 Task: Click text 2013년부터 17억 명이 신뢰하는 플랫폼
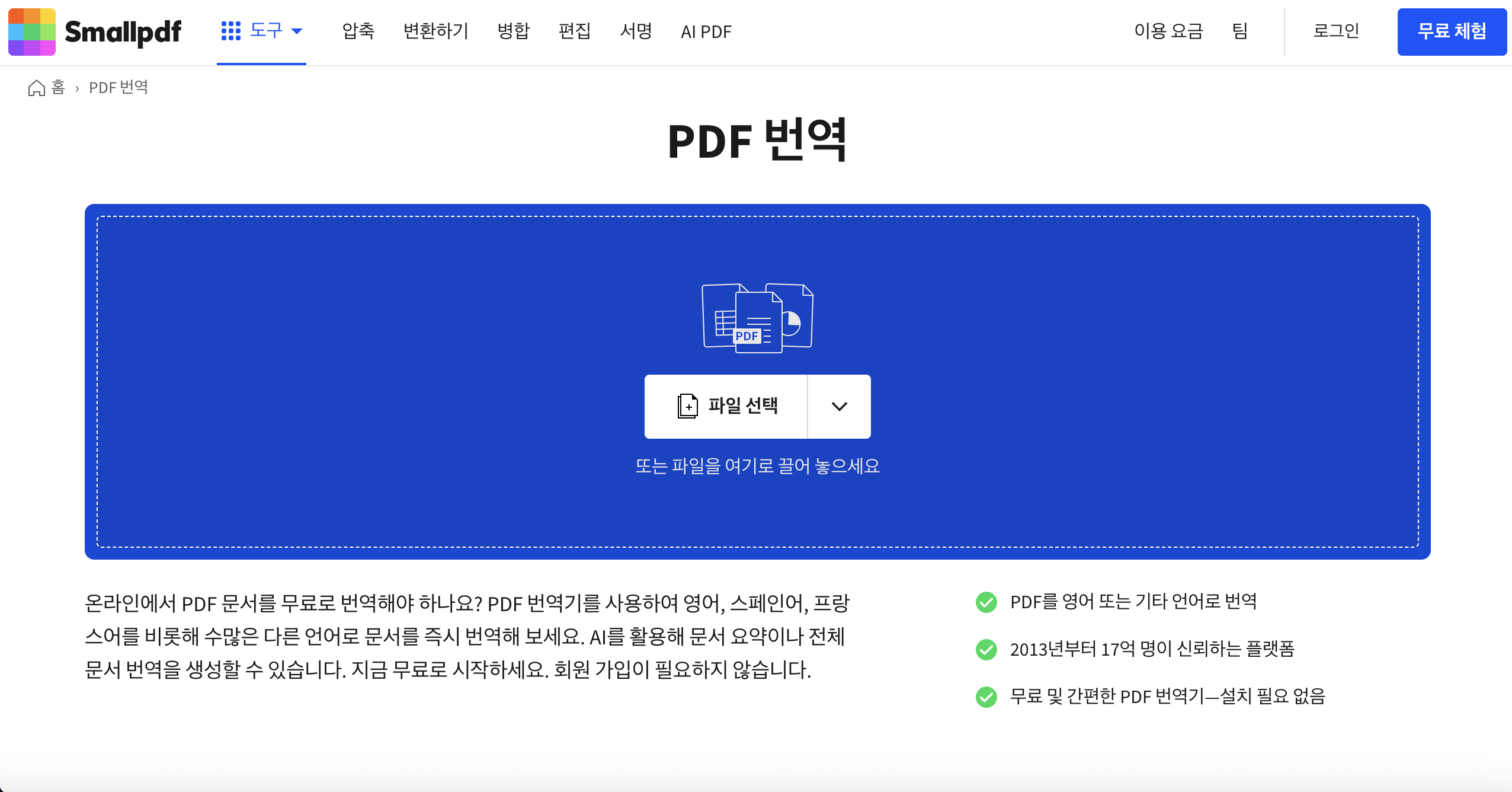click(x=1152, y=650)
